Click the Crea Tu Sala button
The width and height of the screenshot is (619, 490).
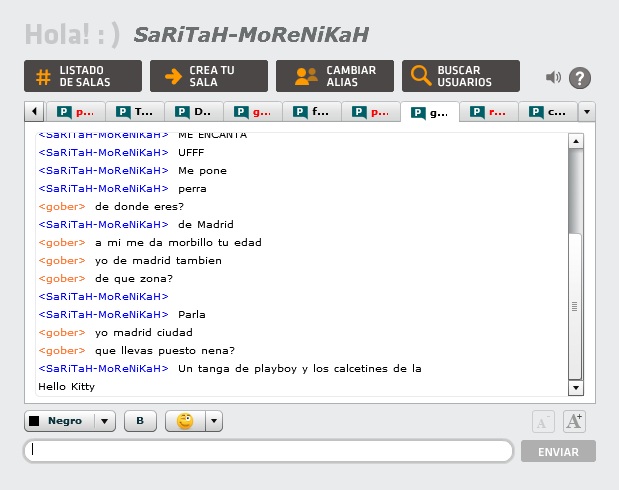pos(209,76)
